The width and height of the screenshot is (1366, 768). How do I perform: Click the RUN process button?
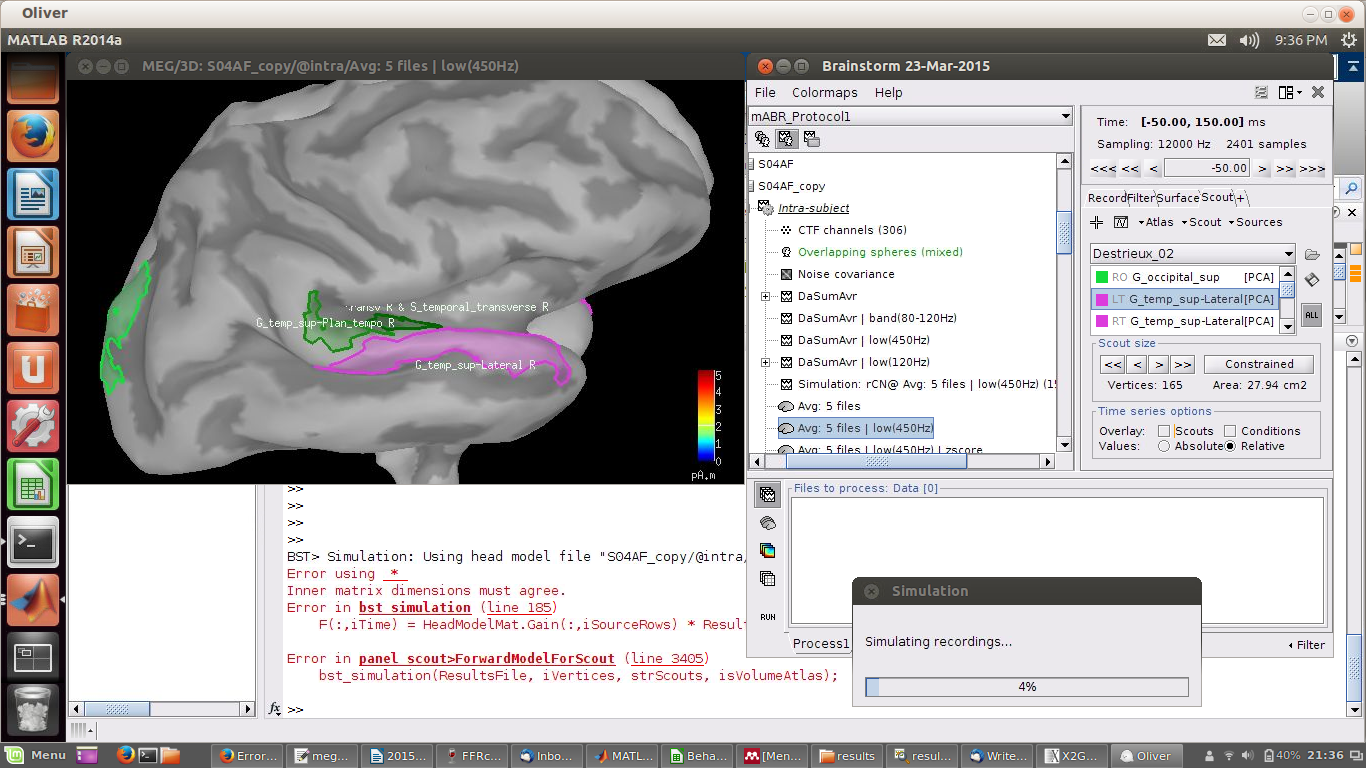tap(767, 617)
